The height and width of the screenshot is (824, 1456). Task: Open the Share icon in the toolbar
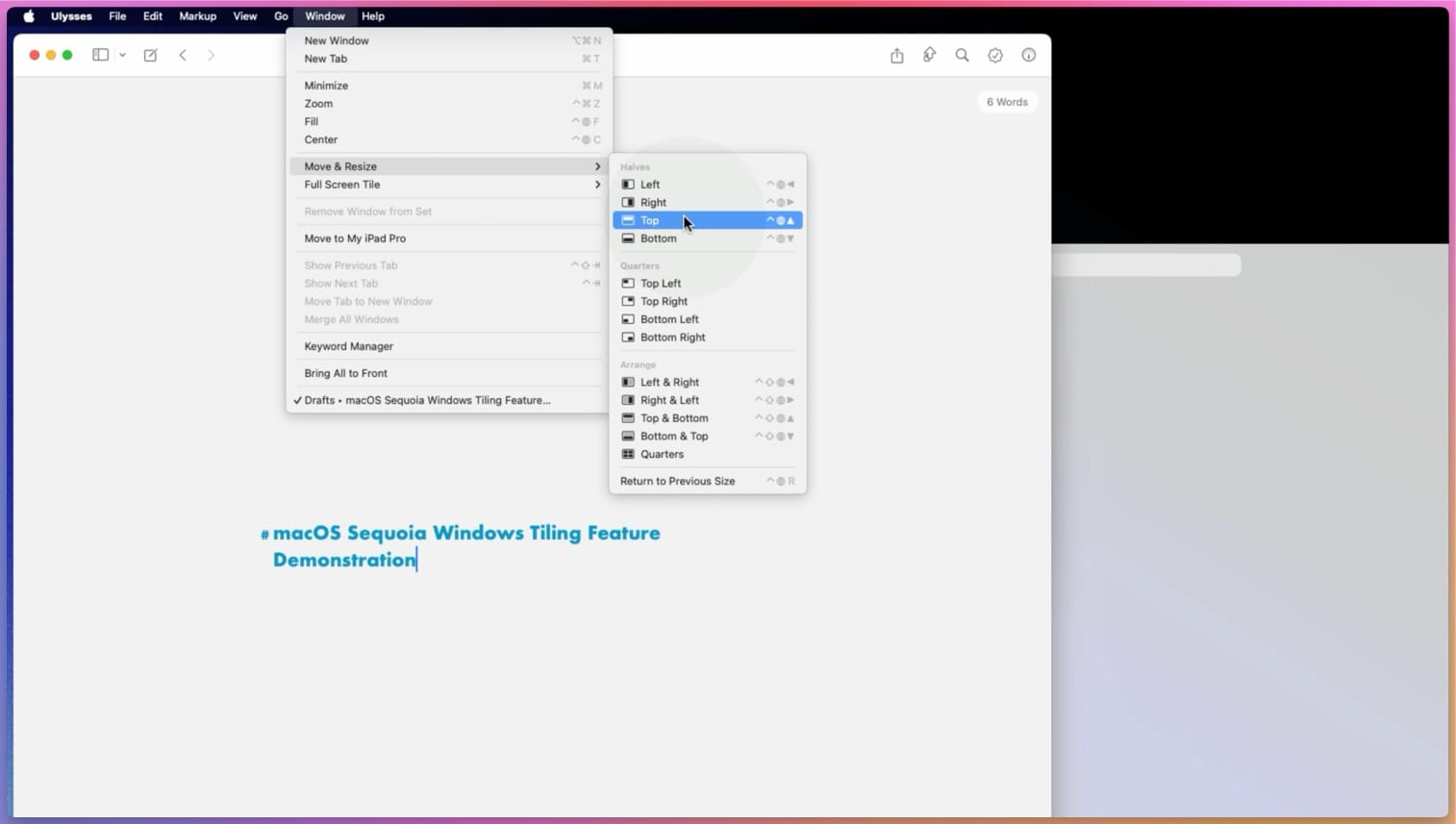pos(896,55)
